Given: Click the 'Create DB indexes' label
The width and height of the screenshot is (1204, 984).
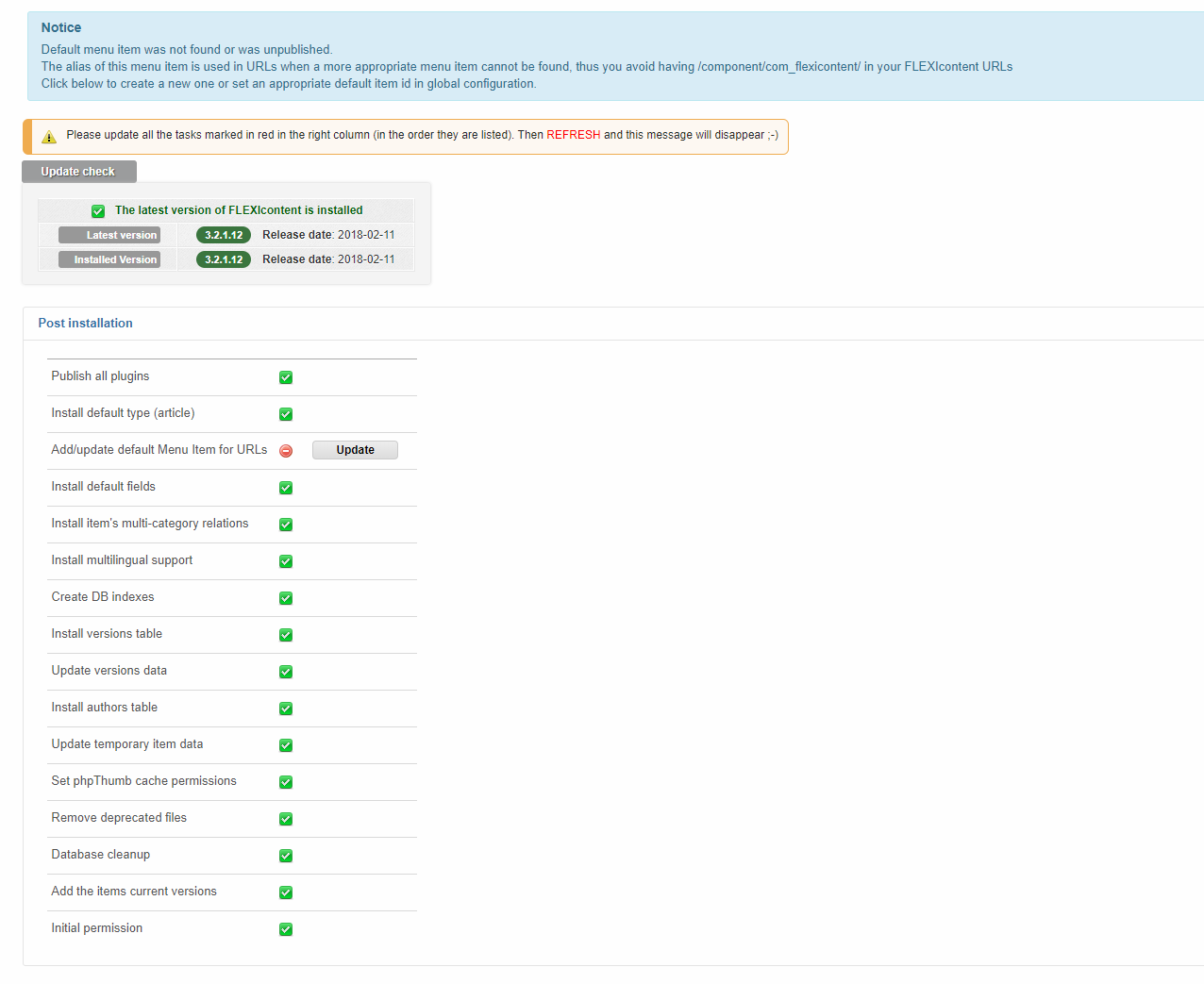Looking at the screenshot, I should pos(103,596).
